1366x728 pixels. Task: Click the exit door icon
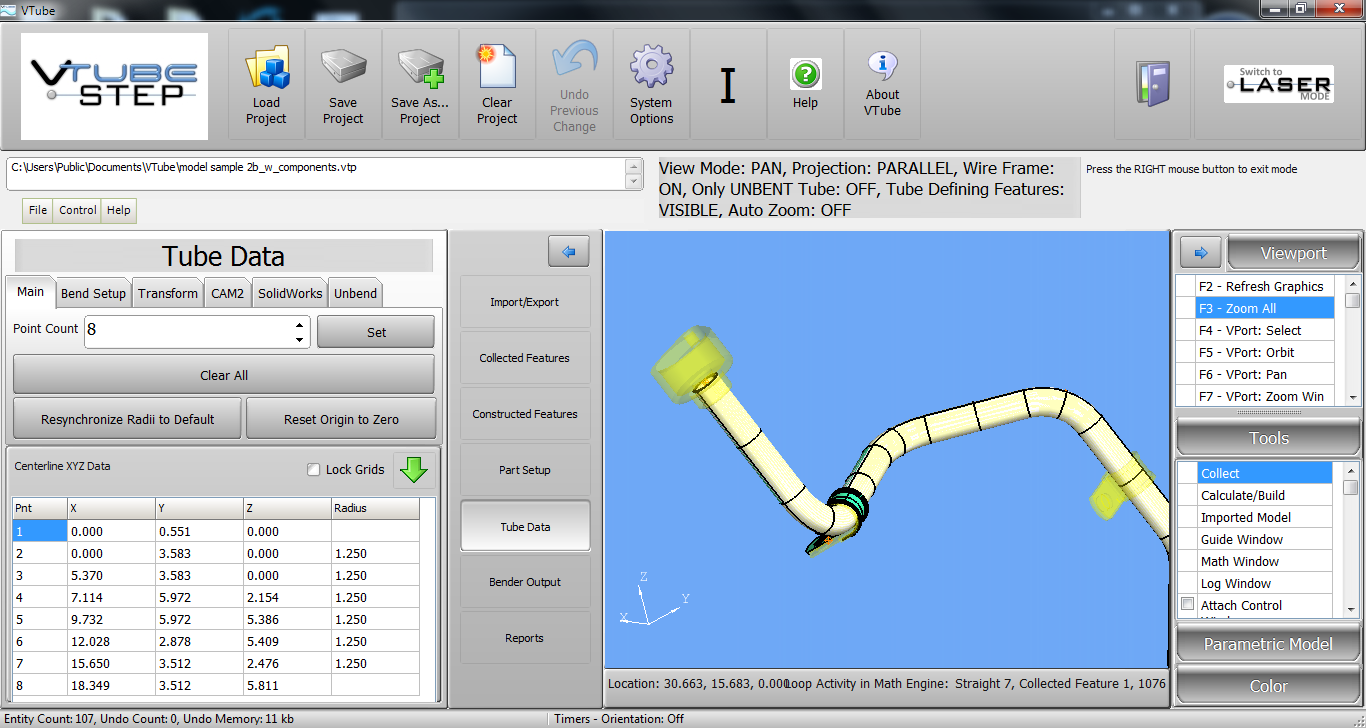1152,84
